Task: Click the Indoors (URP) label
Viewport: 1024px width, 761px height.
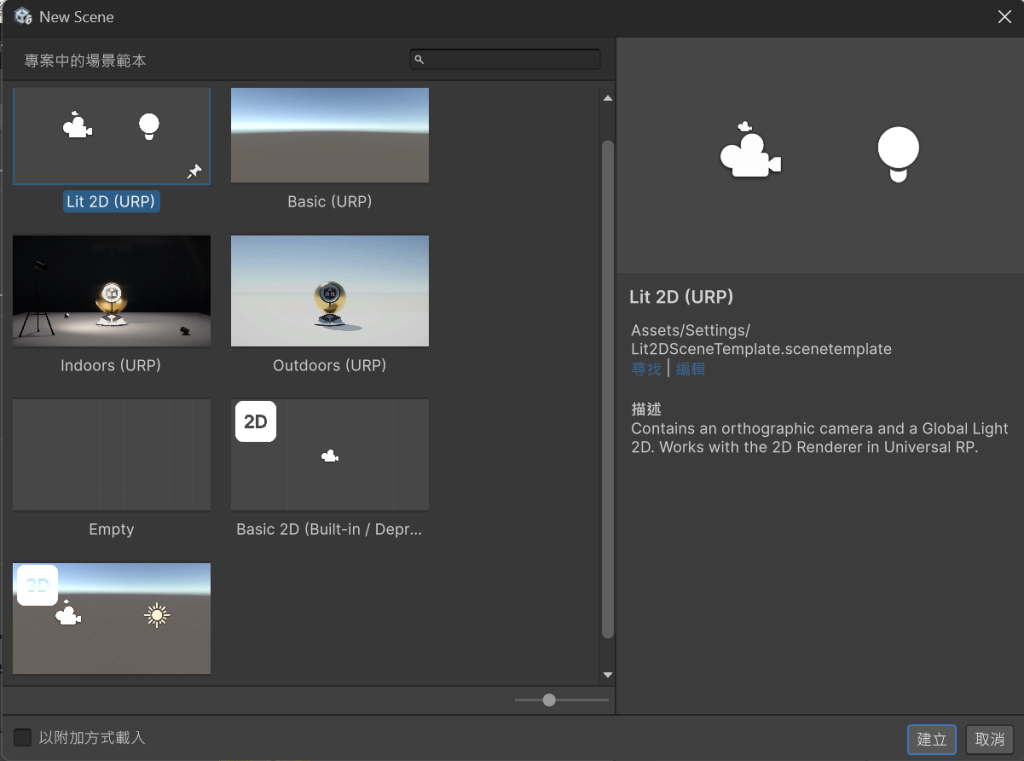Action: tap(111, 365)
